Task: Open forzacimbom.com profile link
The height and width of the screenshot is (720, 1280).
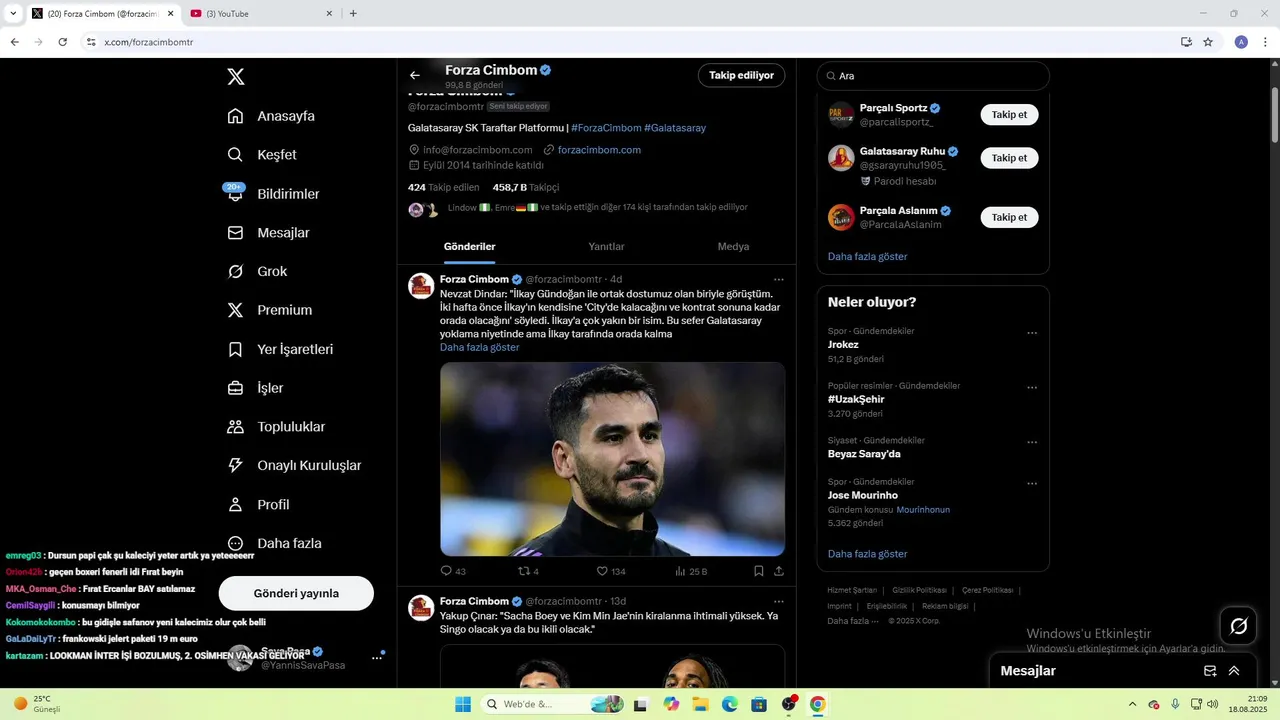Action: point(599,150)
